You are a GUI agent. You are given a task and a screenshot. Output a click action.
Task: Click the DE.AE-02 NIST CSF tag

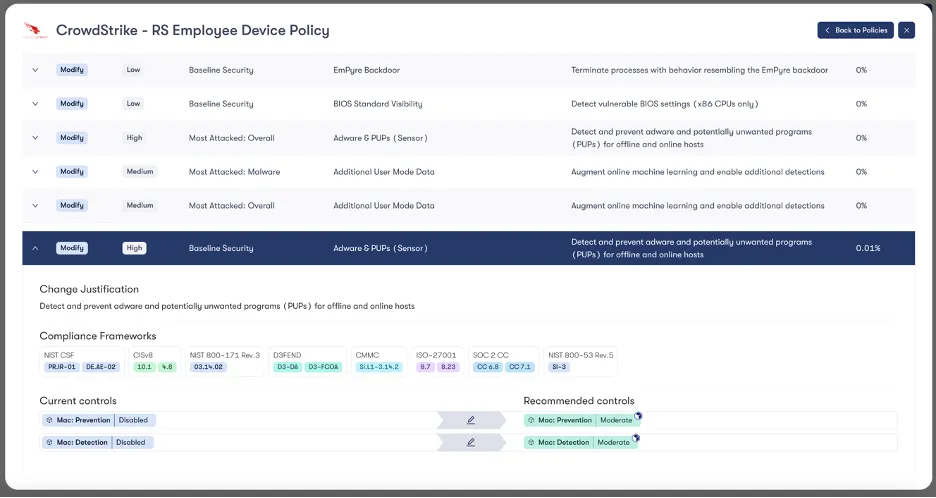point(101,367)
